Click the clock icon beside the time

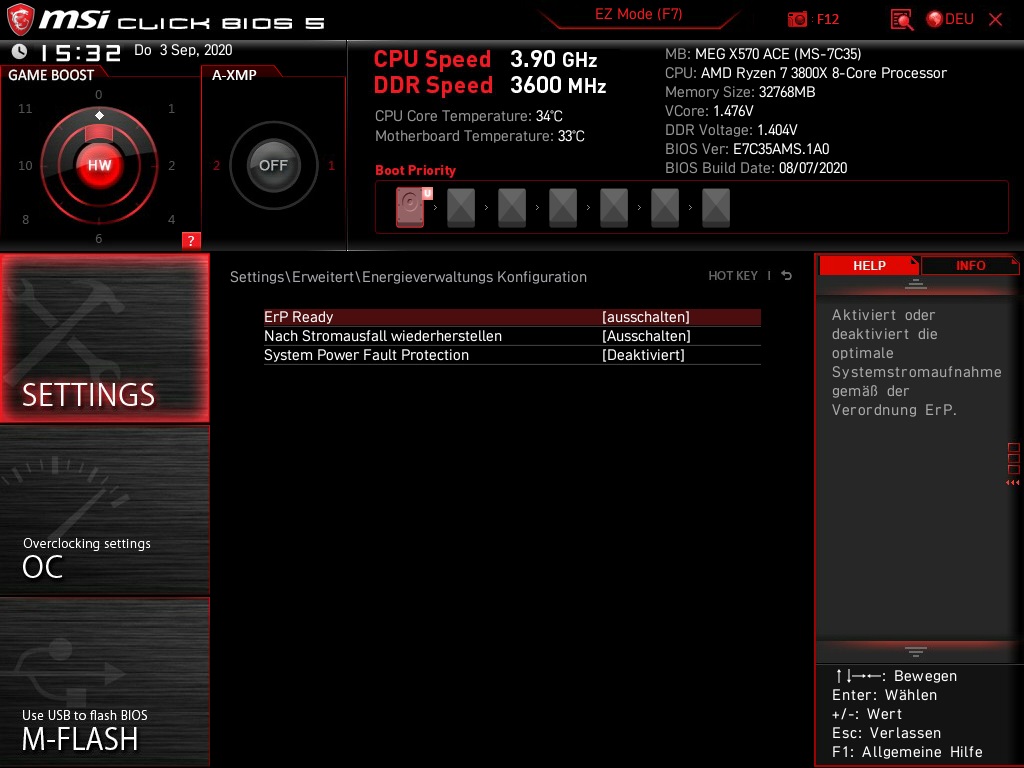(20, 52)
